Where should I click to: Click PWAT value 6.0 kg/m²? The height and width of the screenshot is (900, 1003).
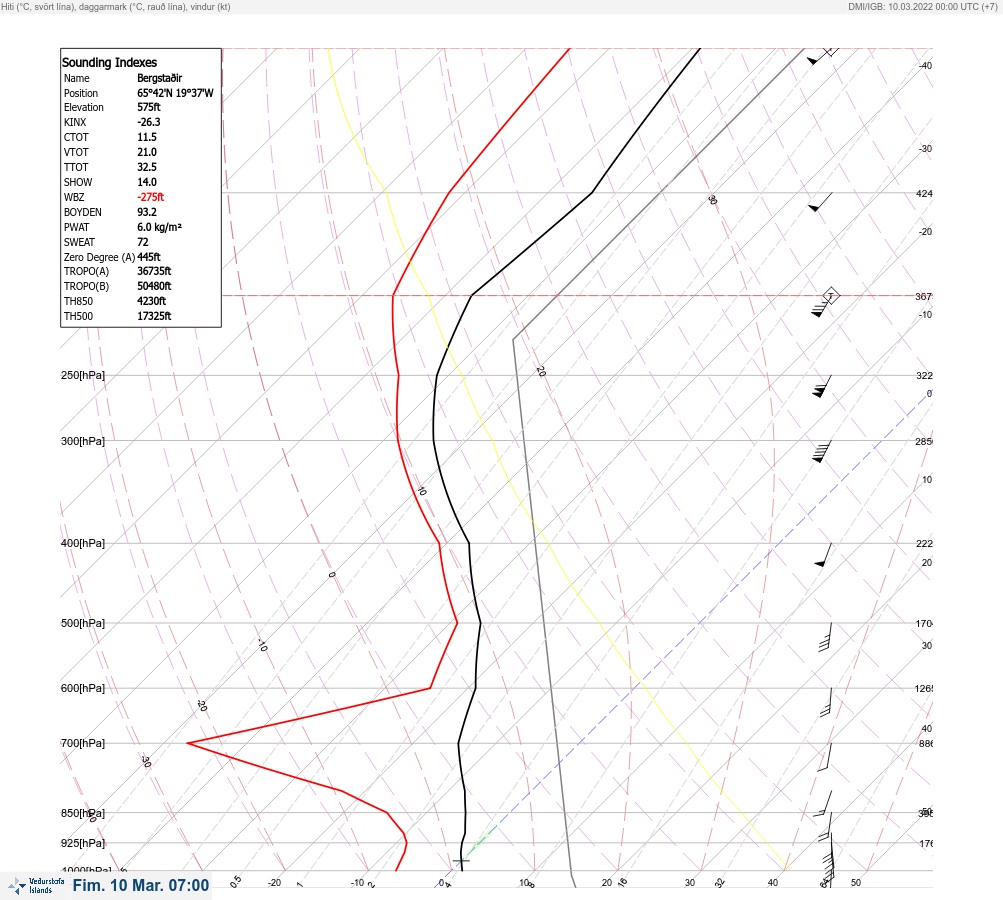click(159, 227)
